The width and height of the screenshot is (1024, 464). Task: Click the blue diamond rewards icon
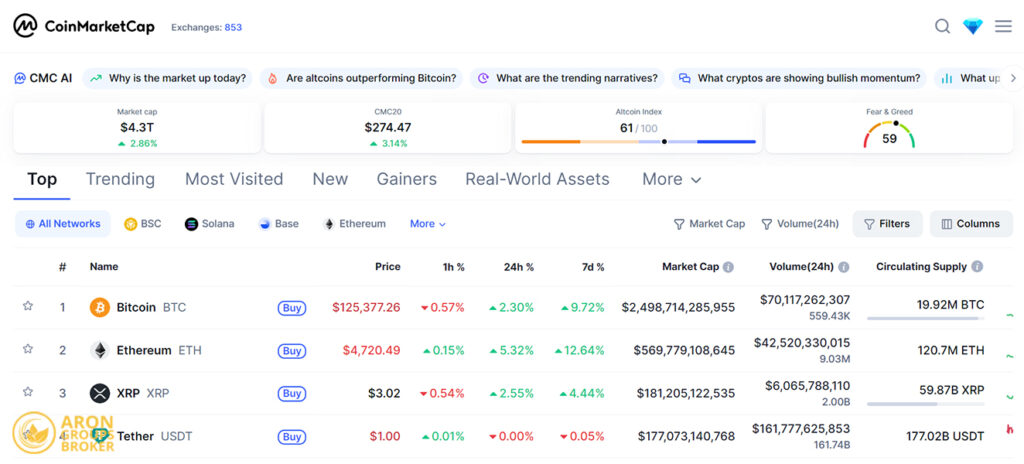973,26
